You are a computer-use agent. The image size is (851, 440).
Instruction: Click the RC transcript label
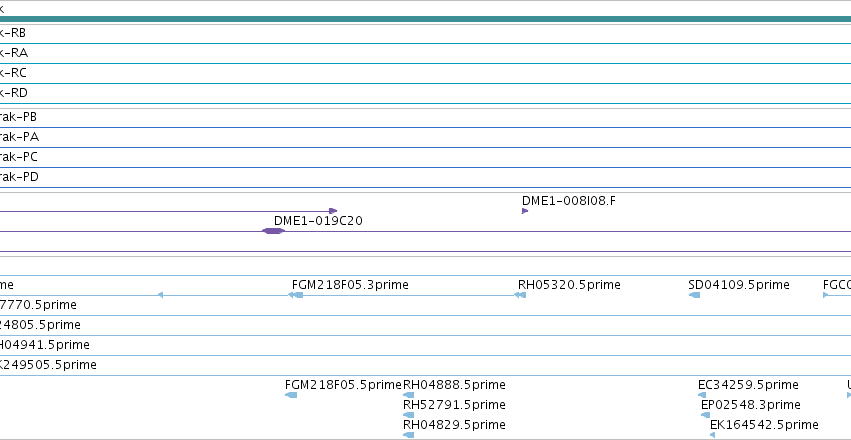click(x=13, y=73)
